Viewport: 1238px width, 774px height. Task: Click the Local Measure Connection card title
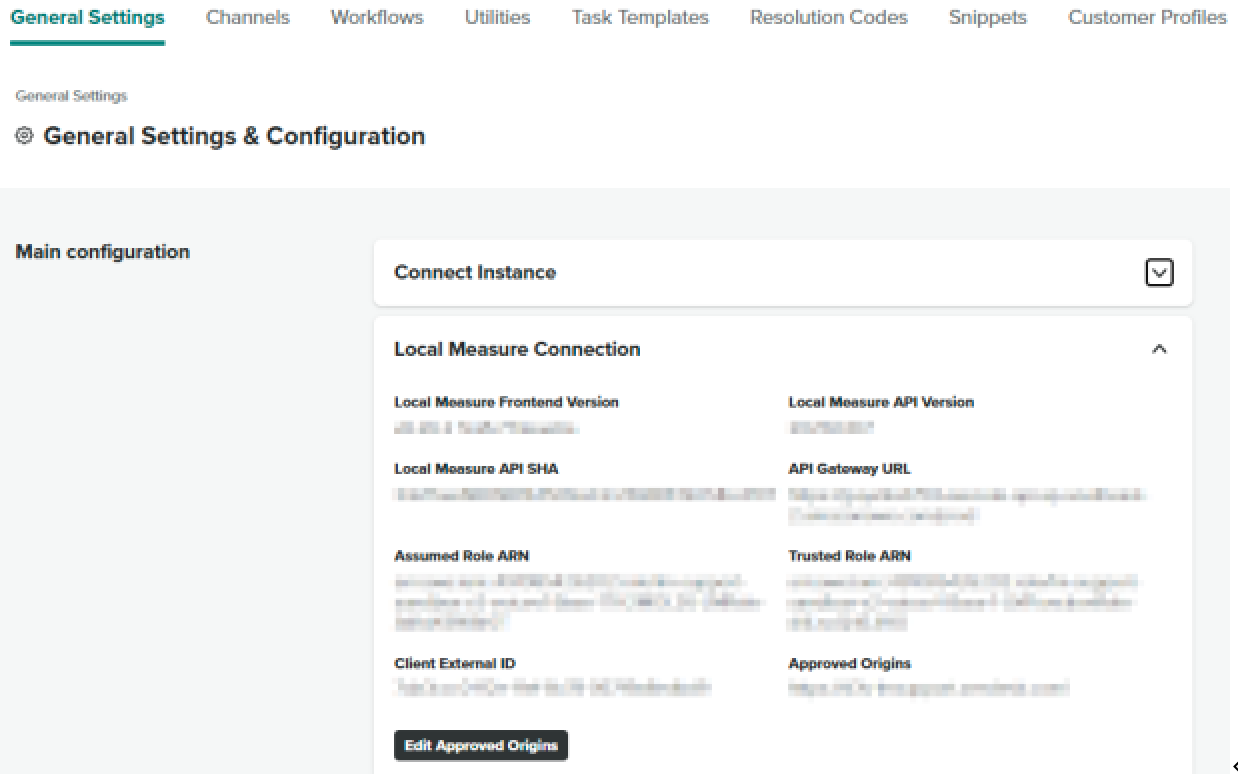coord(517,349)
